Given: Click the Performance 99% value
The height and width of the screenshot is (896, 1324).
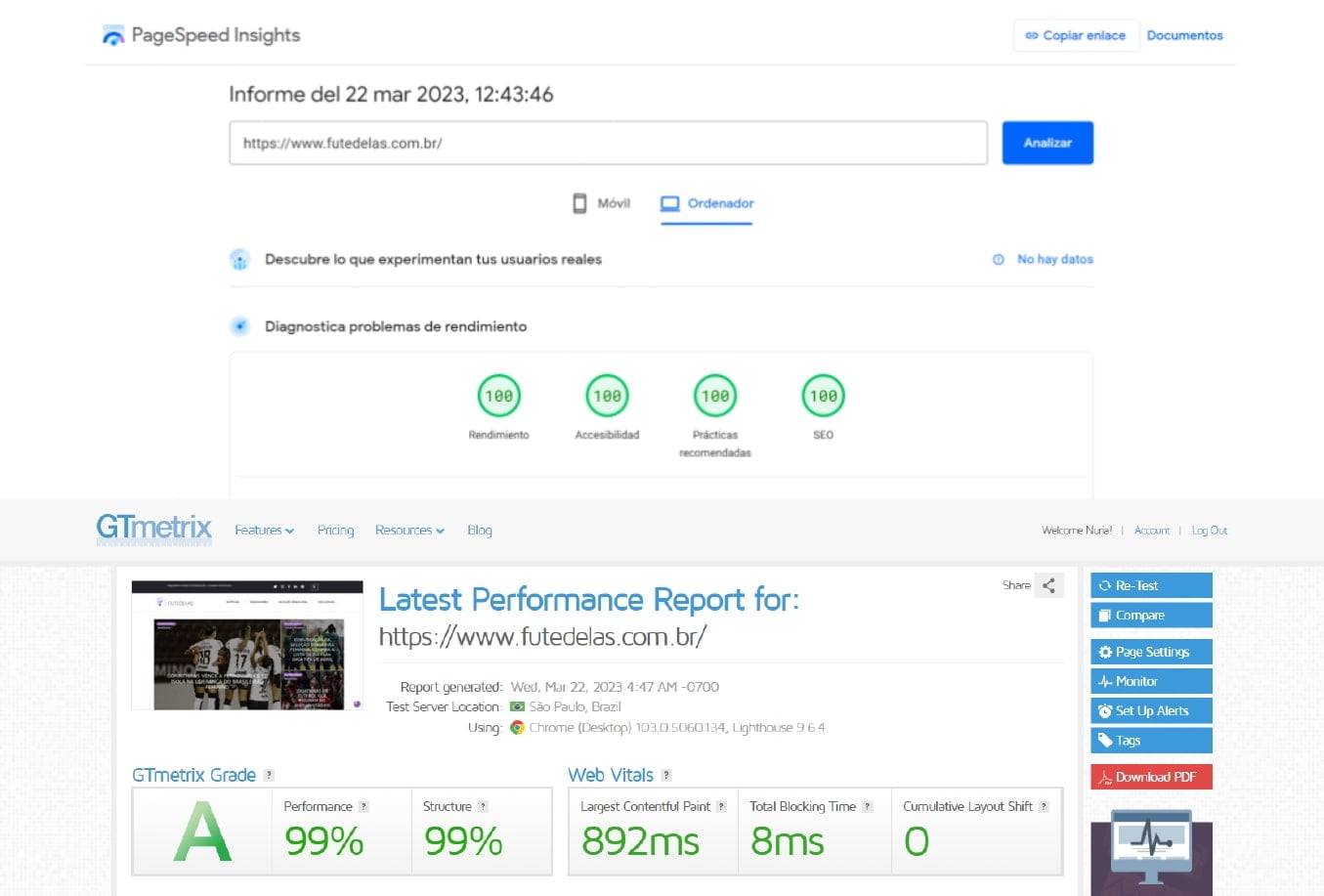Looking at the screenshot, I should click(323, 841).
